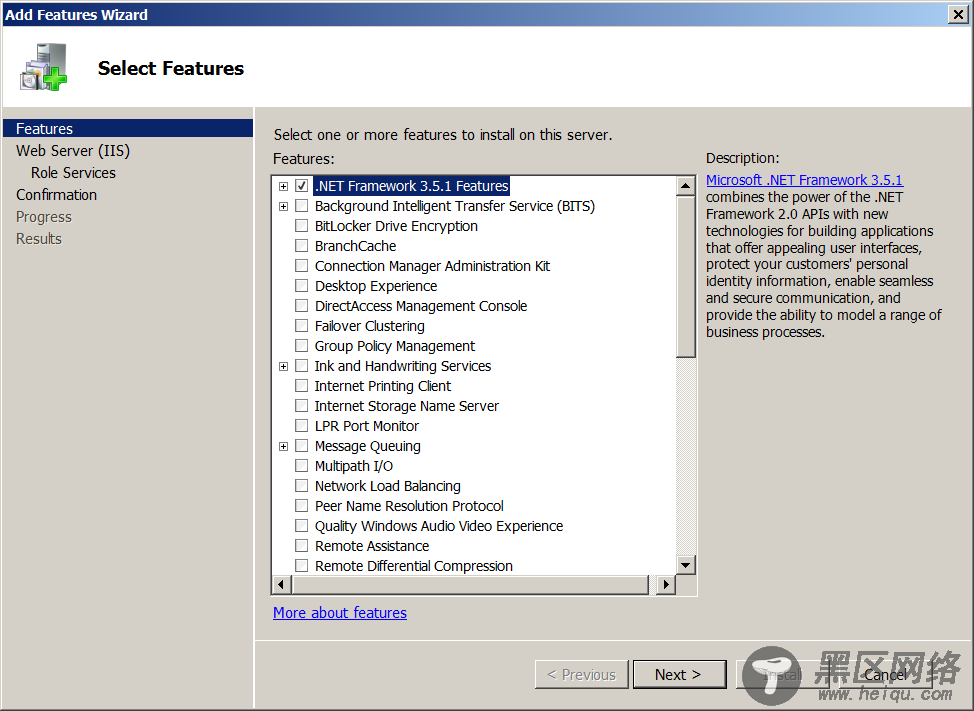
Task: Enable Internet Printing Client checkbox
Action: pos(301,386)
